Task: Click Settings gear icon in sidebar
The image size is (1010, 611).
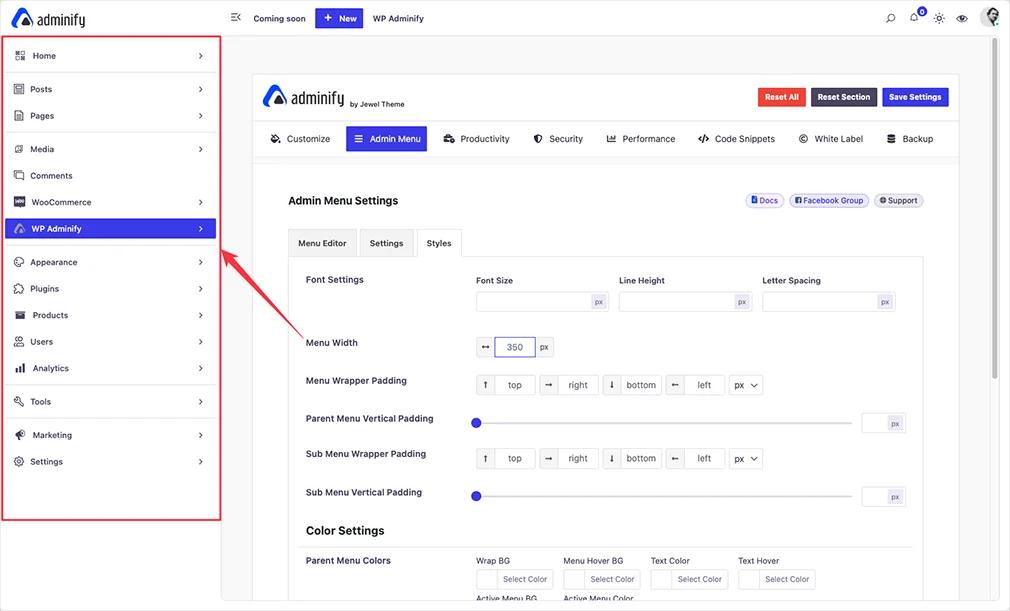Action: [x=19, y=462]
